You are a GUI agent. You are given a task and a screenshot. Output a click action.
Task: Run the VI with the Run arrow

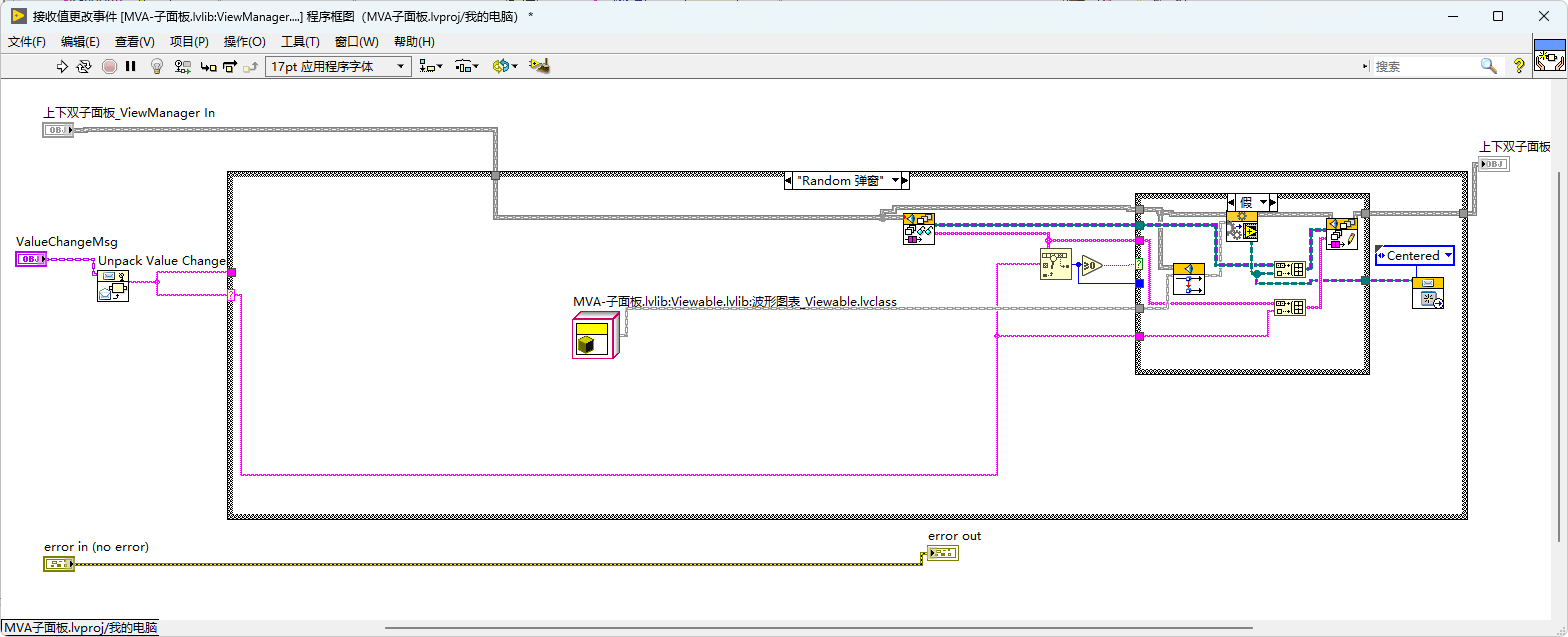tap(61, 66)
